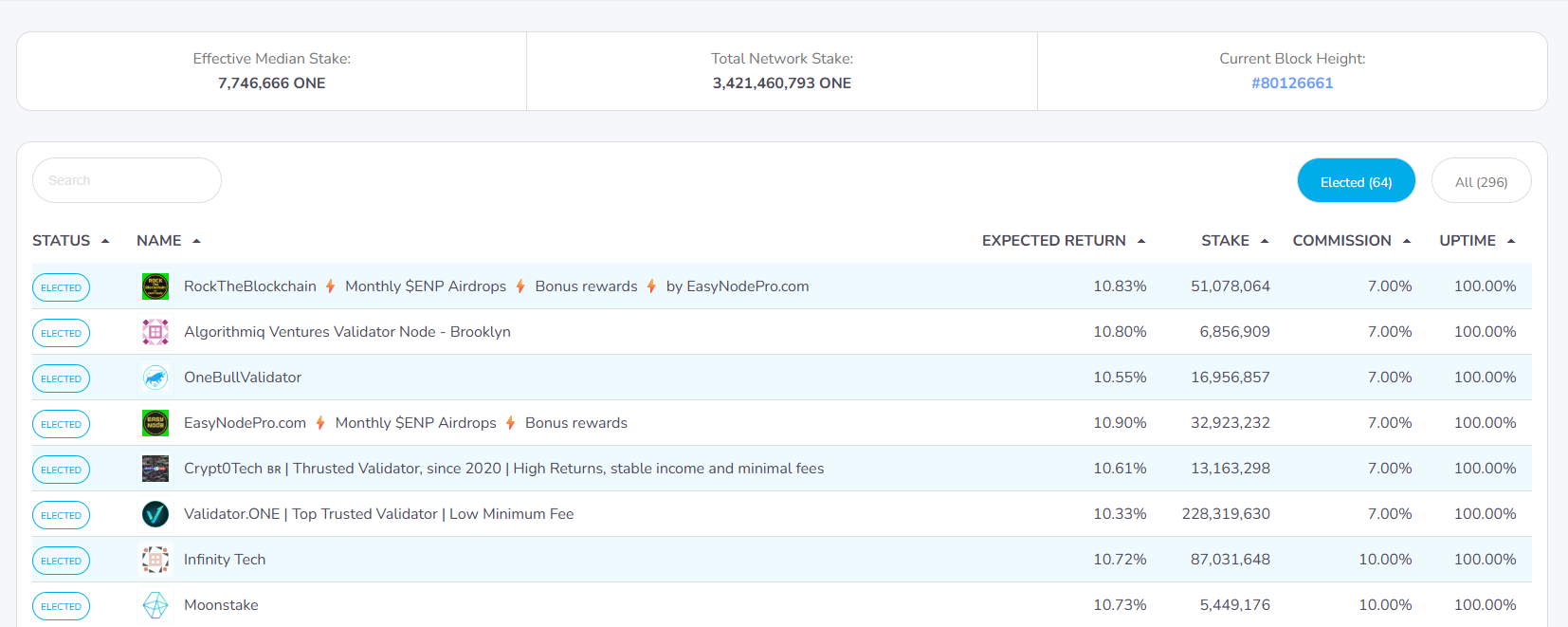The height and width of the screenshot is (627, 1568).
Task: Open current block height #80126661 link
Action: click(1291, 83)
